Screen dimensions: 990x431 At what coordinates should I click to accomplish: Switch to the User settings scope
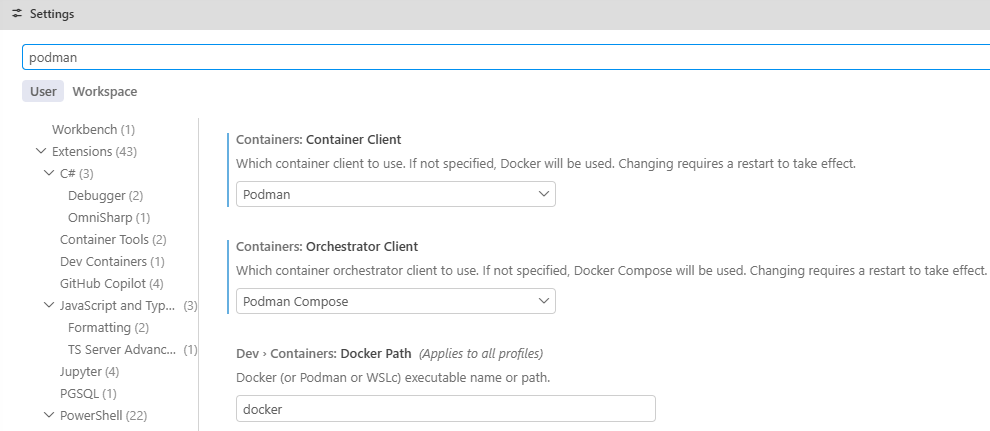pos(43,92)
